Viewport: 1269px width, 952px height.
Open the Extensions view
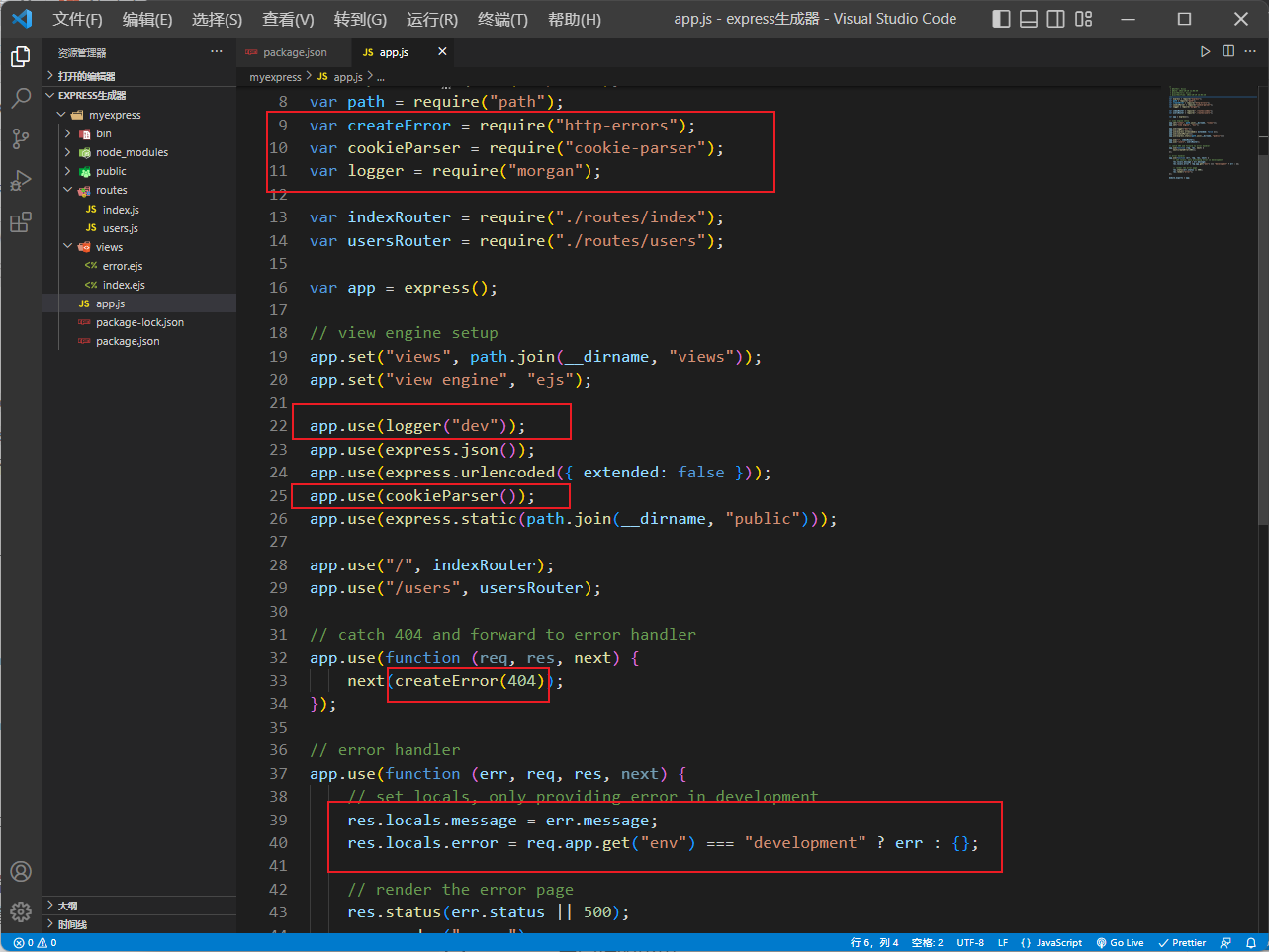(x=20, y=222)
